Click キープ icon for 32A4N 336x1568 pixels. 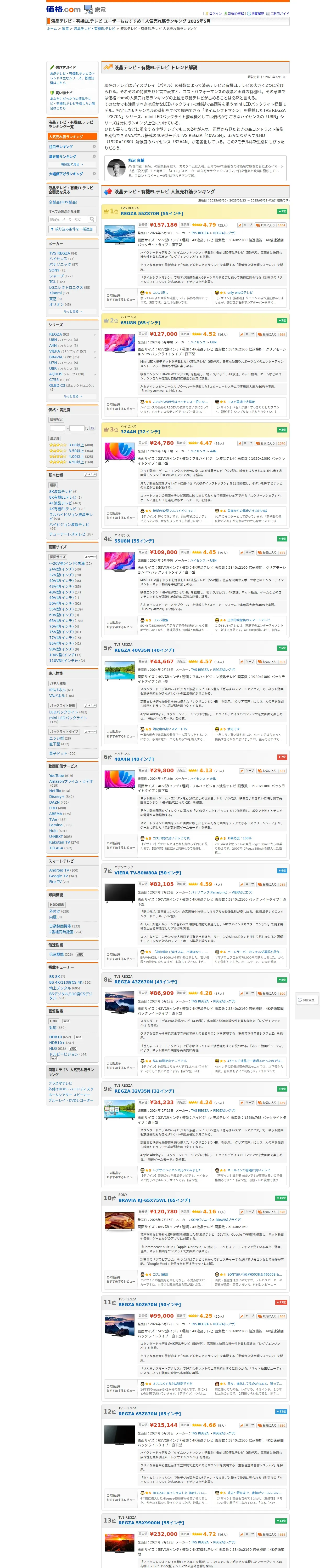click(x=246, y=443)
